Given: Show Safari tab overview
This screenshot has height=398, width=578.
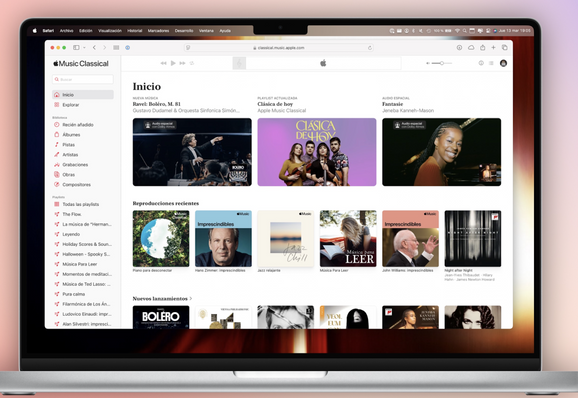Looking at the screenshot, I should point(505,48).
